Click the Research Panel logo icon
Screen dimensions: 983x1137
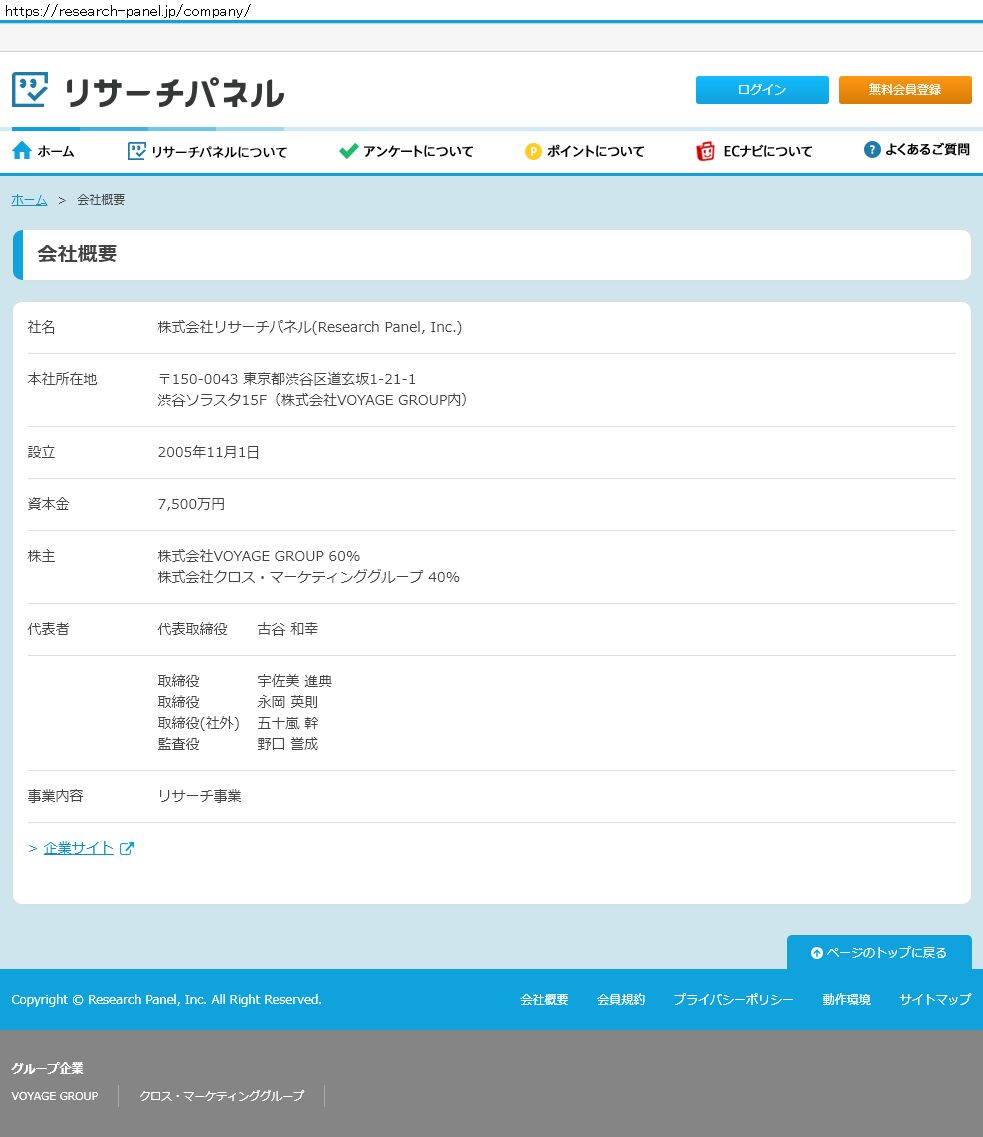click(30, 91)
